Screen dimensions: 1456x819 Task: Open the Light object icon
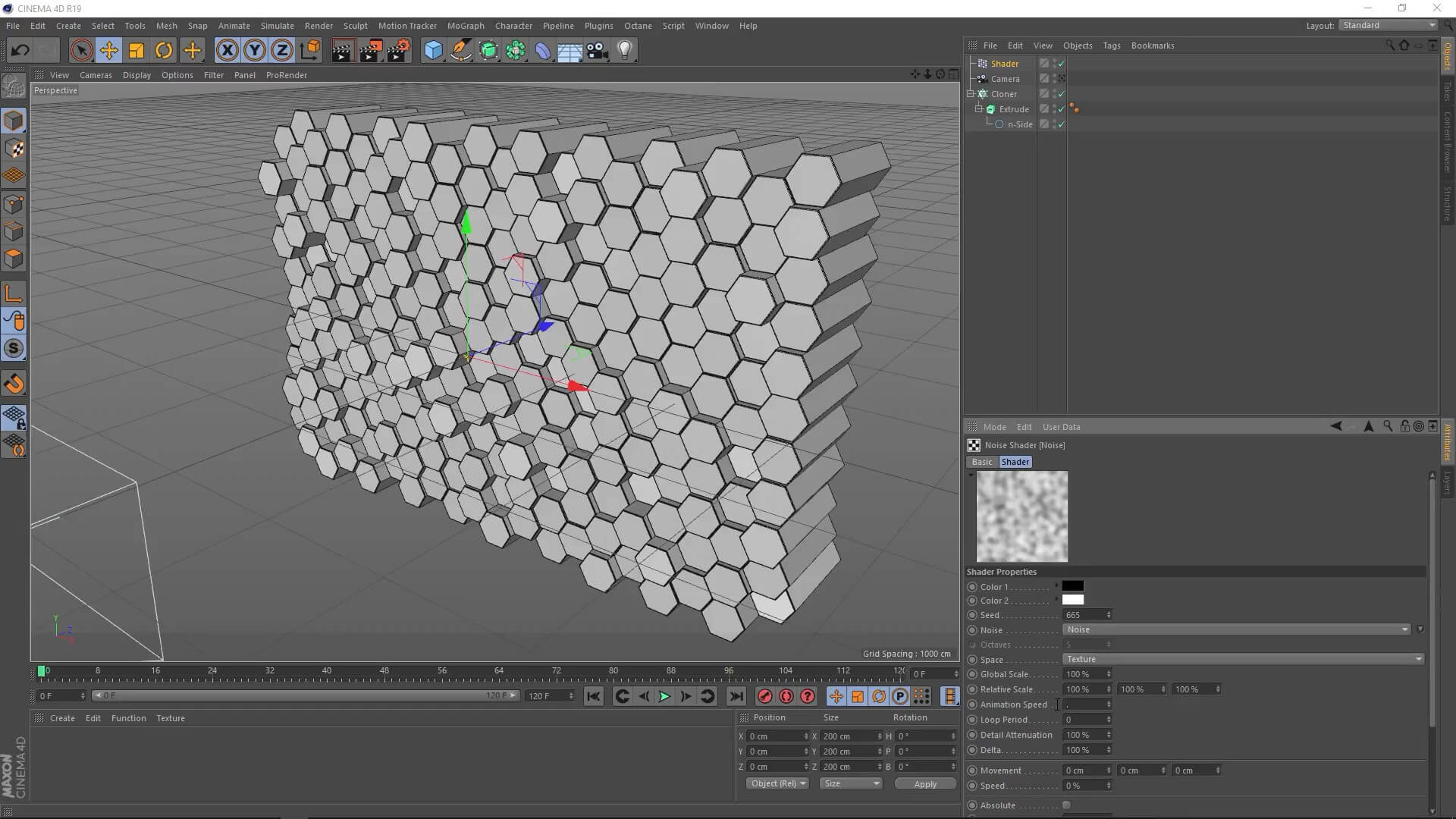click(624, 51)
